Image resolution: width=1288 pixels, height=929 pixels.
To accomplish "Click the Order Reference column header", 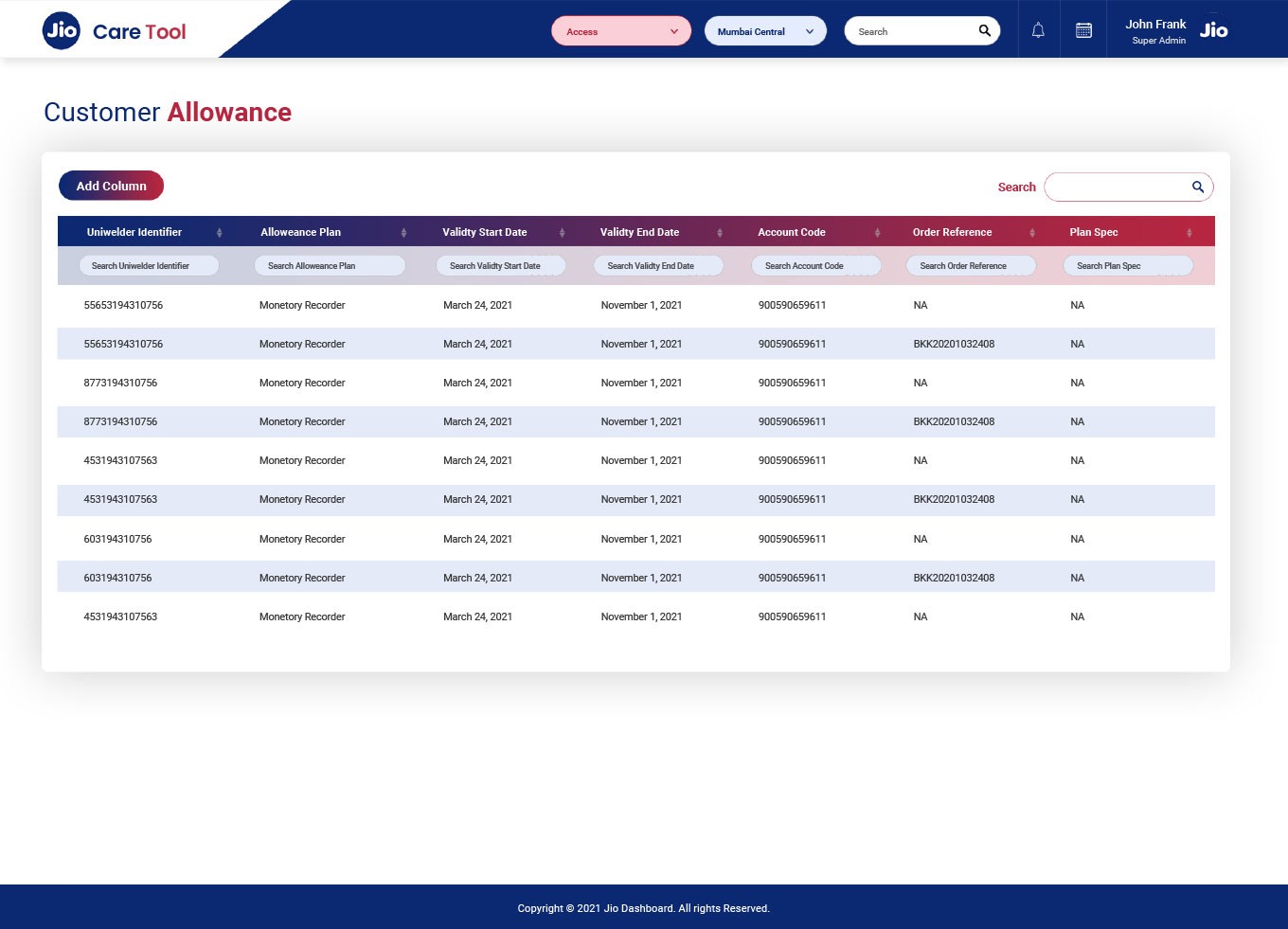I will pyautogui.click(x=952, y=232).
